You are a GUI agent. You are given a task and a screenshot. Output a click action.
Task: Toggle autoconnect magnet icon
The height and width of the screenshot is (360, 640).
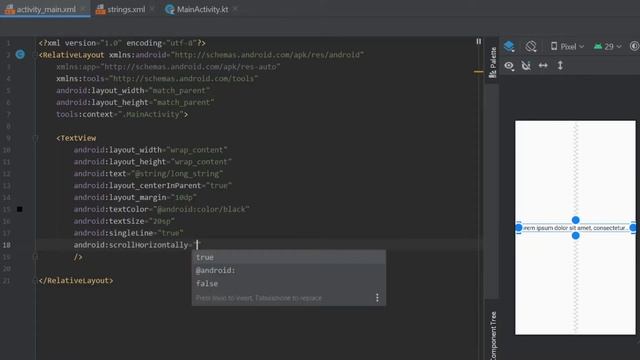[526, 66]
